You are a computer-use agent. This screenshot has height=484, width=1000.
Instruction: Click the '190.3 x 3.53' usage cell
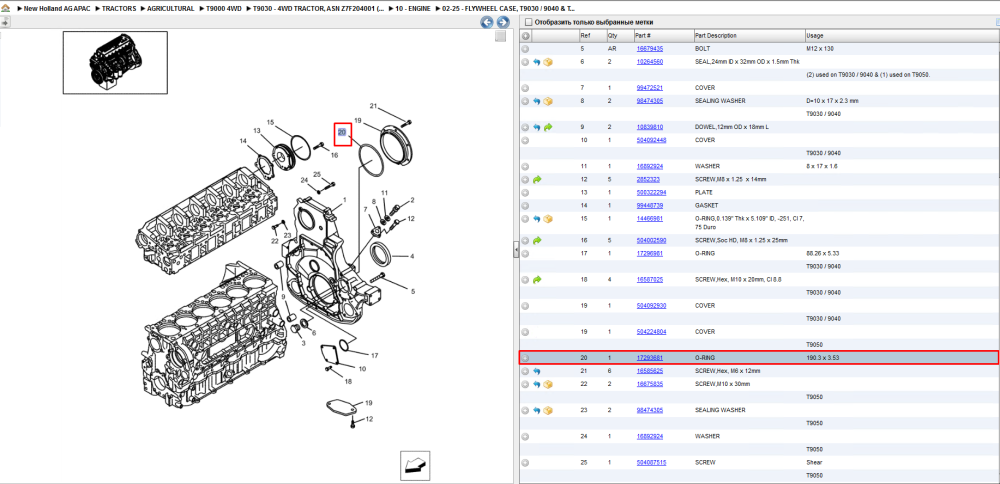[822, 358]
